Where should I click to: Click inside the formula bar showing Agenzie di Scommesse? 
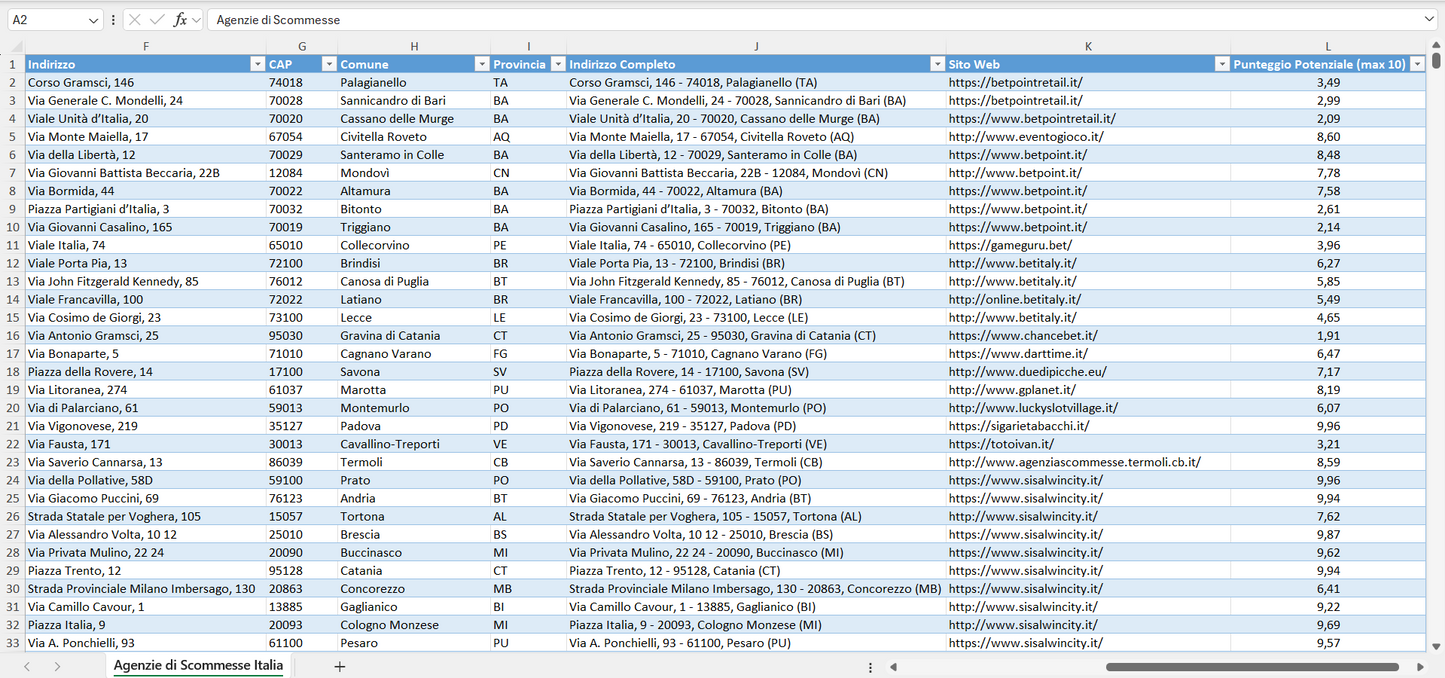click(400, 19)
